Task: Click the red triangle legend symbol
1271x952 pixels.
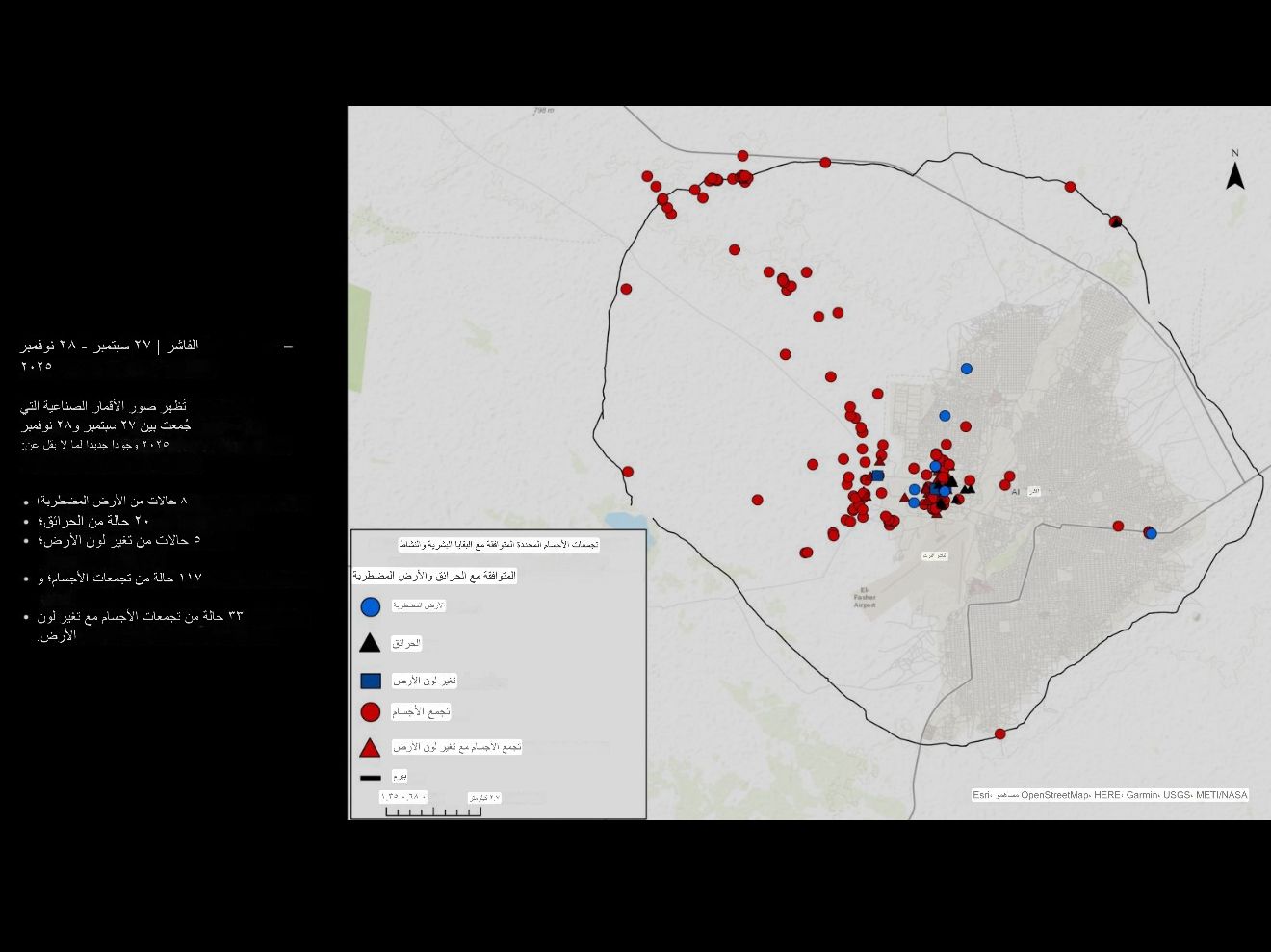Action: 370,748
